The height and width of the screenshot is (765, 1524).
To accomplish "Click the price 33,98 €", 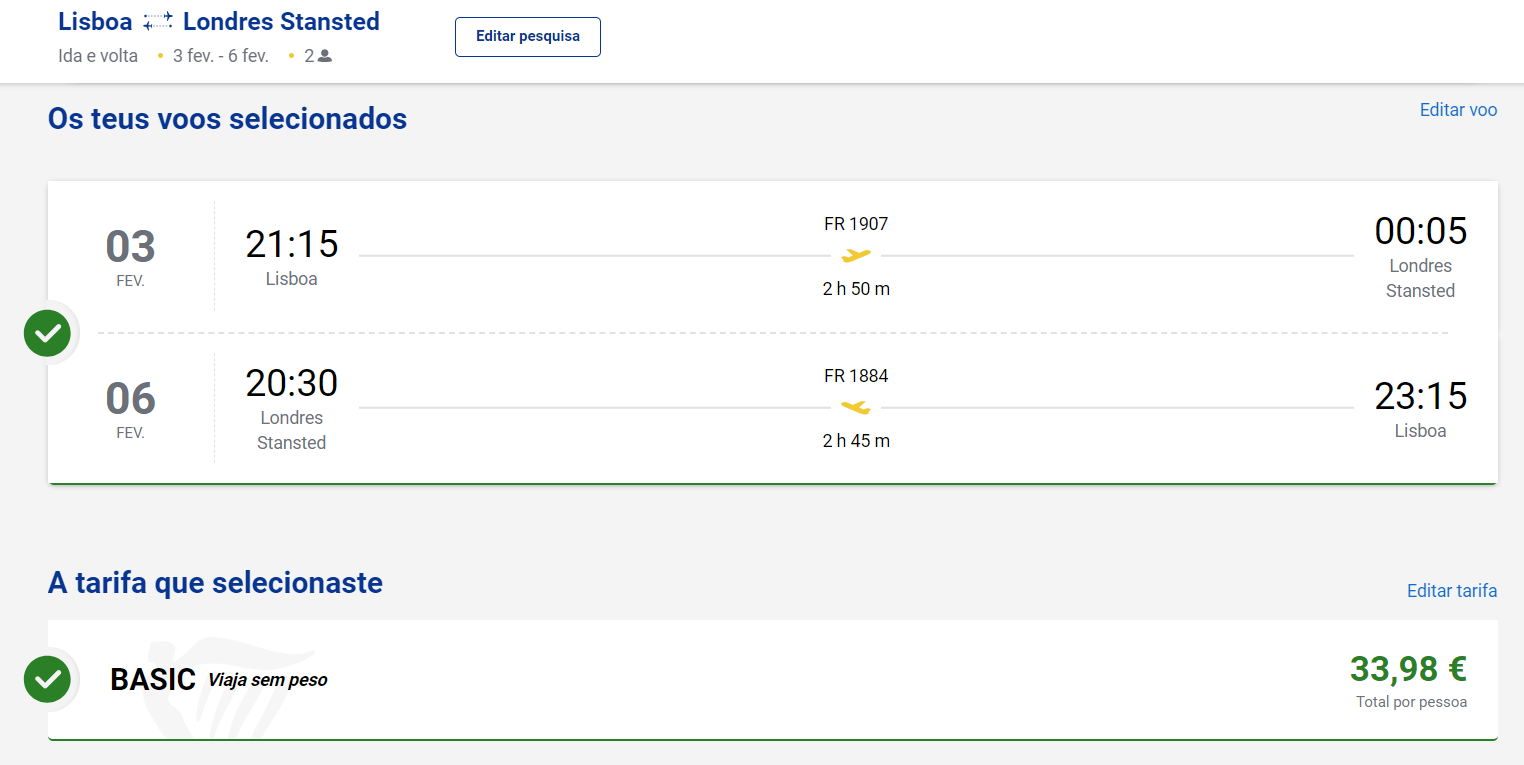I will [x=1408, y=668].
